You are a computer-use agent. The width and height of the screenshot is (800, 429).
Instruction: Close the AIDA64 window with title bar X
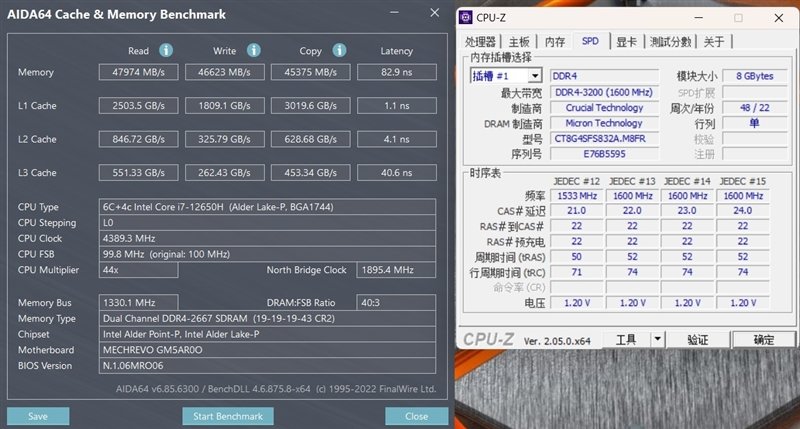pos(434,12)
